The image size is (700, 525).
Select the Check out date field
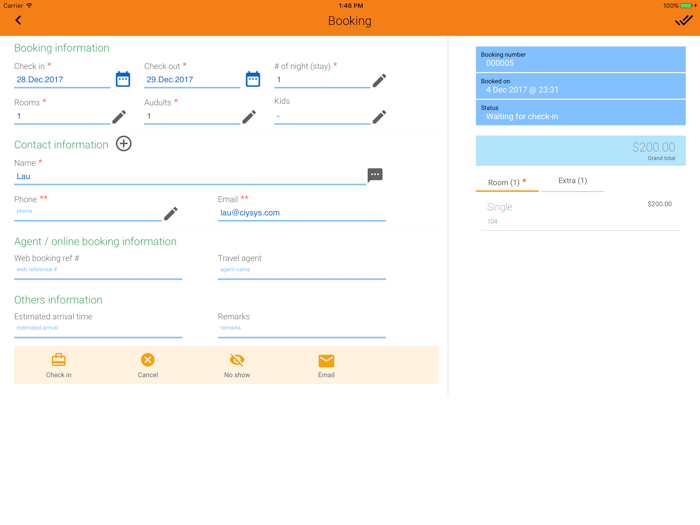tap(192, 80)
